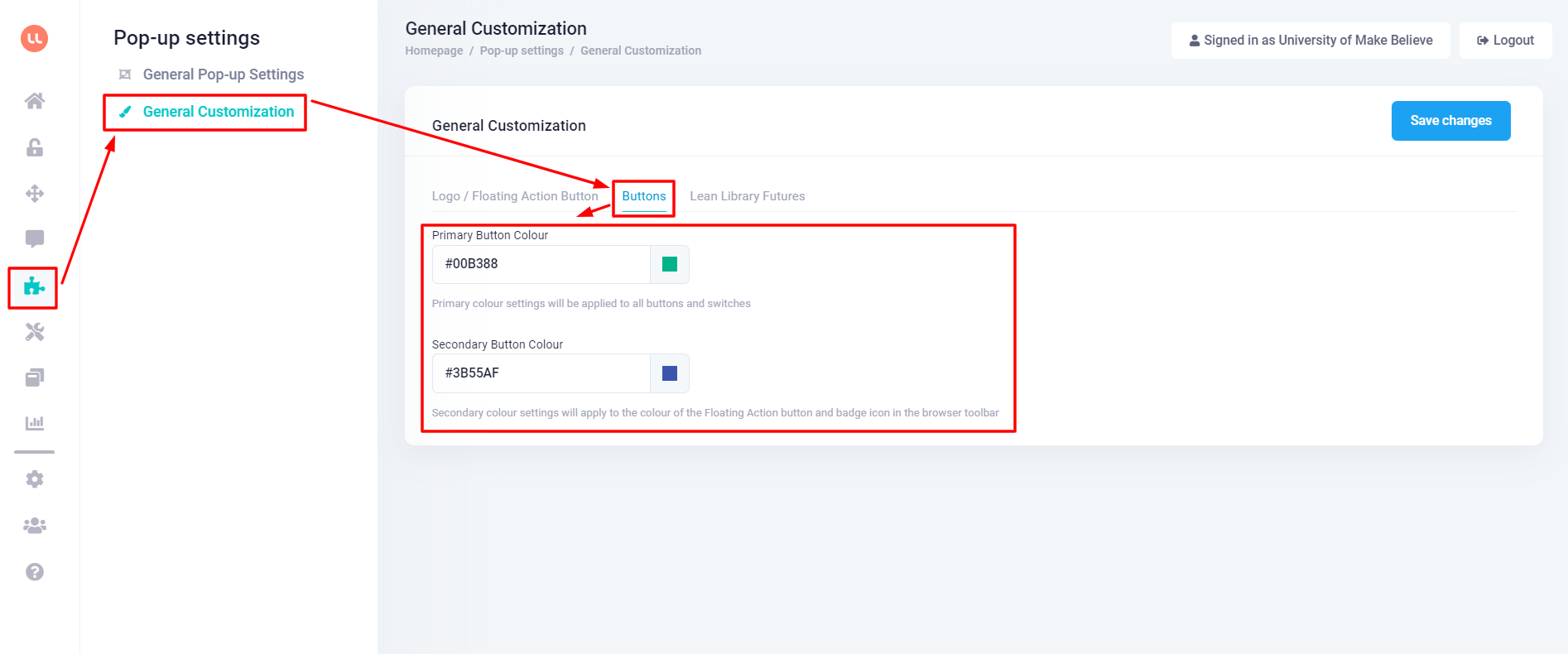Click General Customization breadcrumb link
The height and width of the screenshot is (654, 1568).
coord(641,51)
